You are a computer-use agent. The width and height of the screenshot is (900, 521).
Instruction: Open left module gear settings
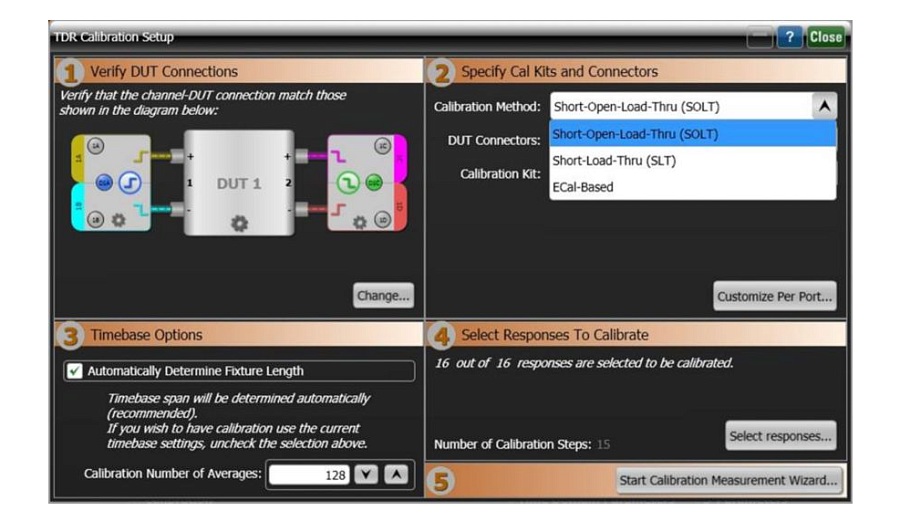(x=118, y=220)
